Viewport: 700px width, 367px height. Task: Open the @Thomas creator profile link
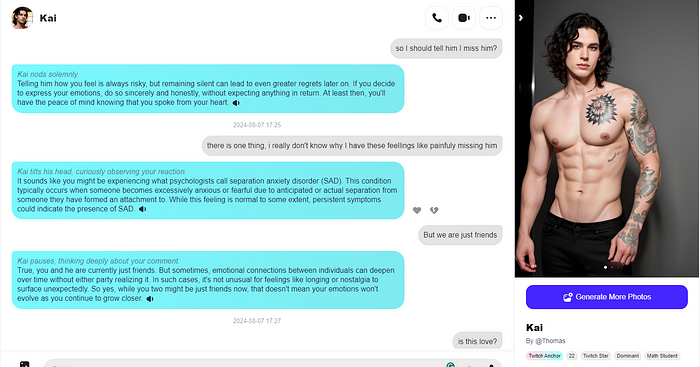point(550,341)
